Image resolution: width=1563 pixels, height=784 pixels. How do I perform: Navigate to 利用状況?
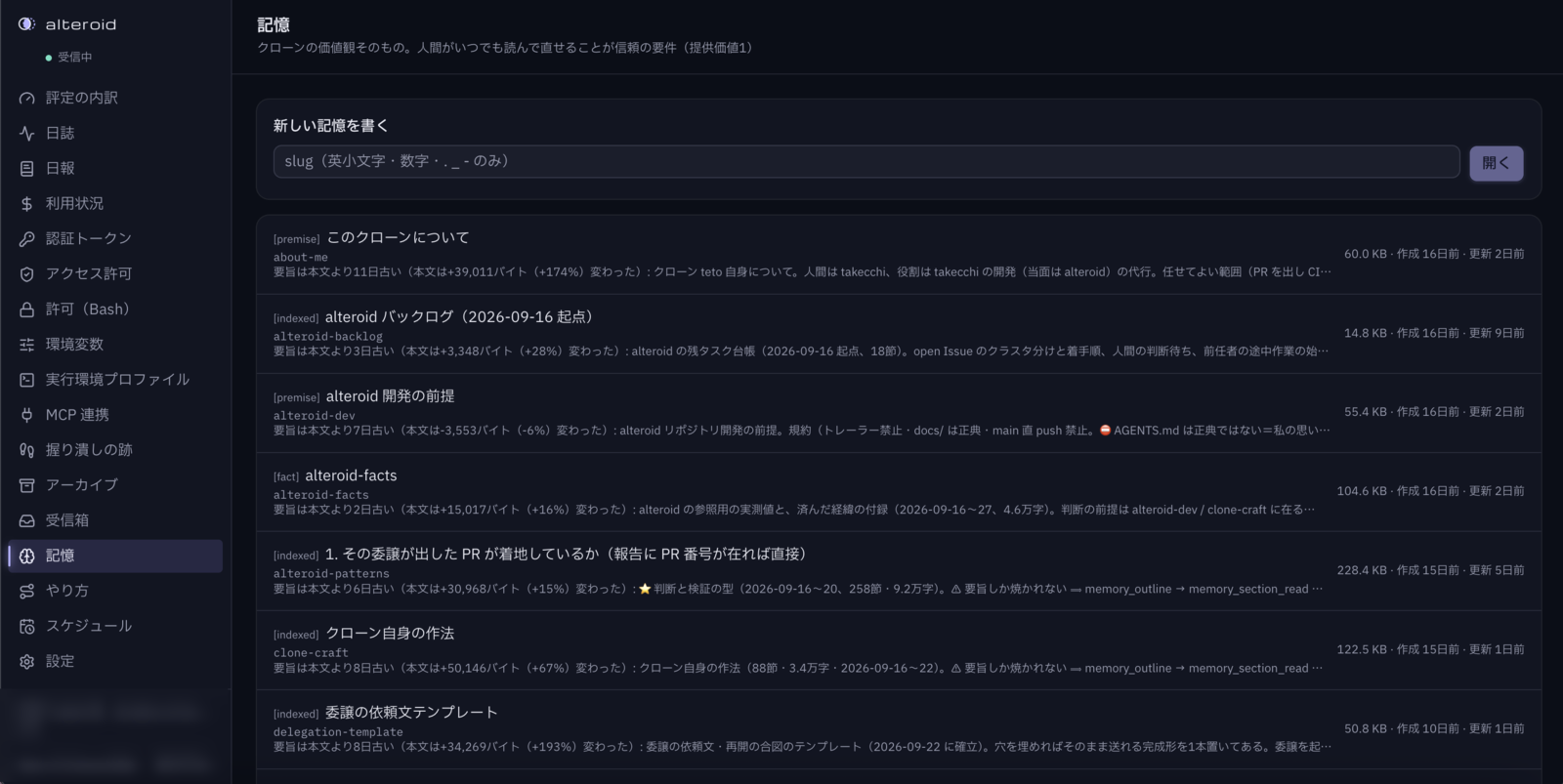click(115, 203)
